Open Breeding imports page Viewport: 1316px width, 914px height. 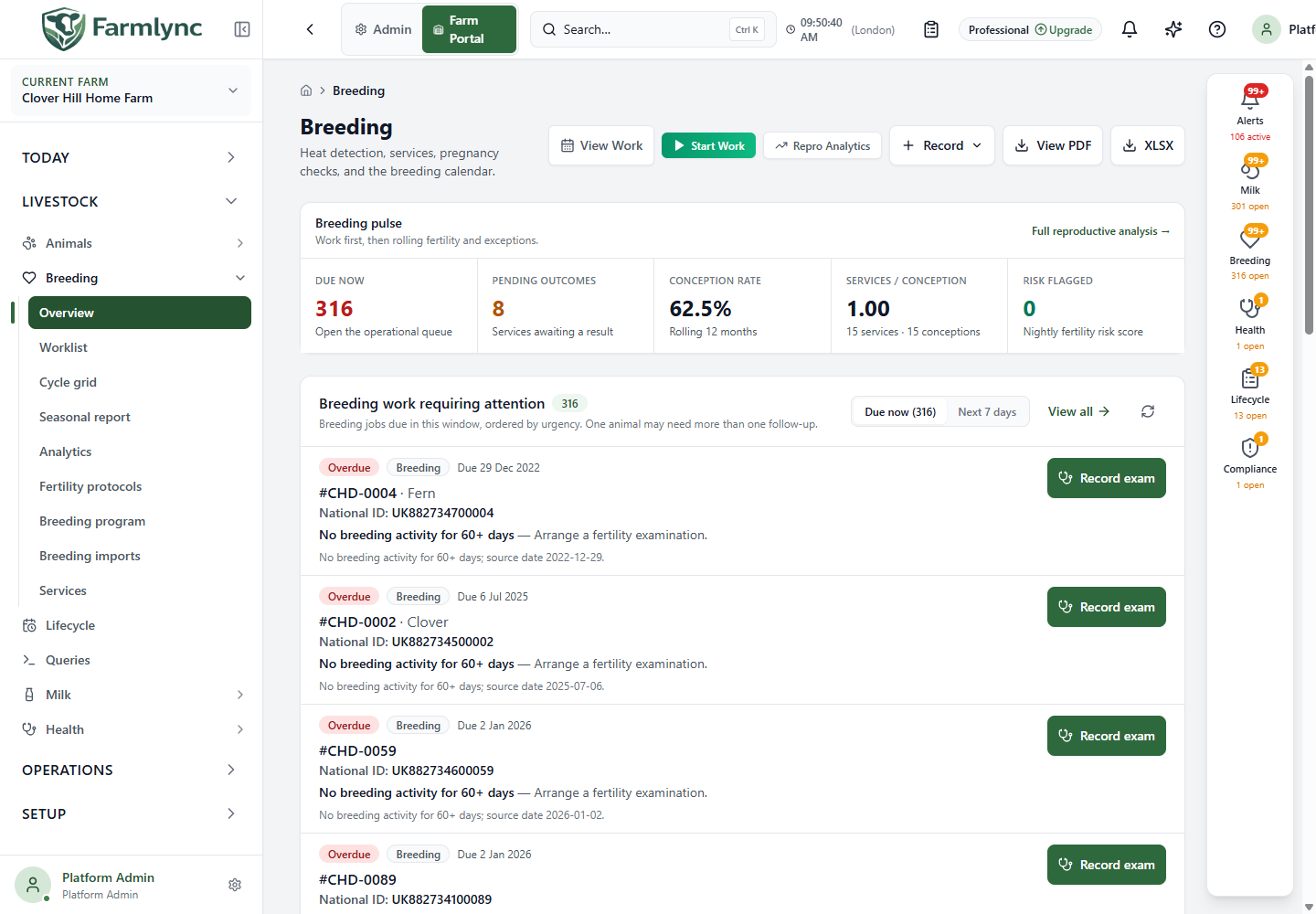pyautogui.click(x=140, y=556)
